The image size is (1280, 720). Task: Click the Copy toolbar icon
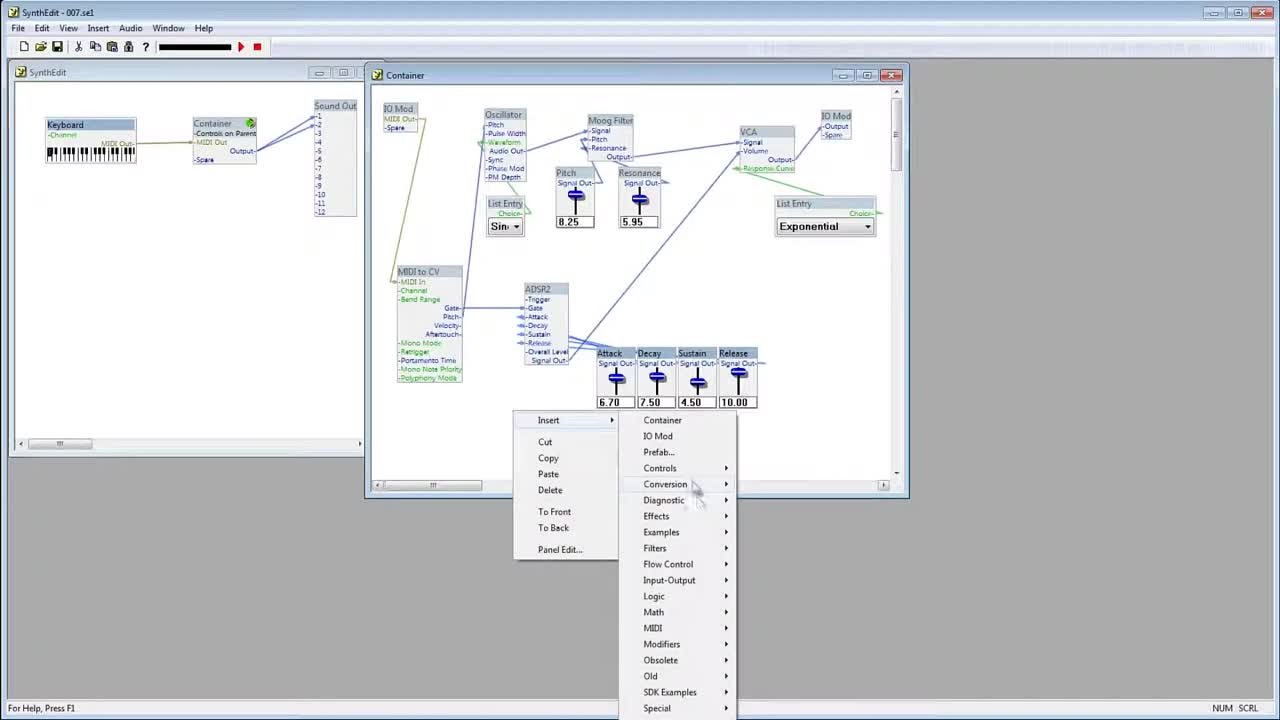[97, 47]
